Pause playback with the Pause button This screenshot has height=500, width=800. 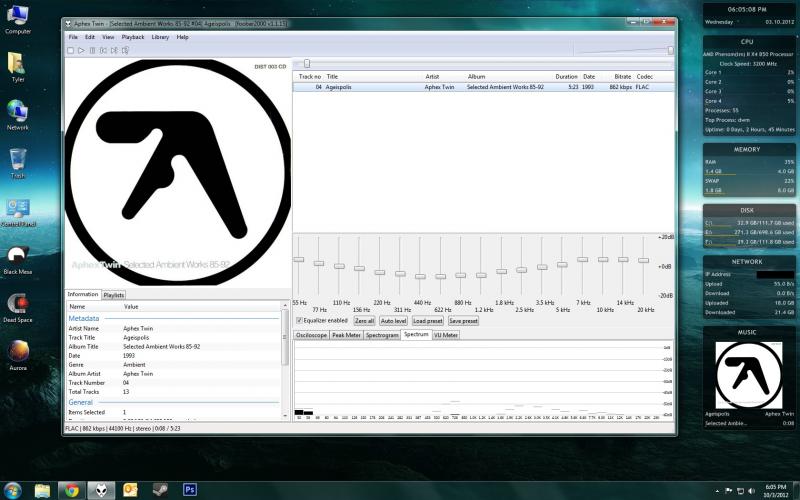pos(92,51)
